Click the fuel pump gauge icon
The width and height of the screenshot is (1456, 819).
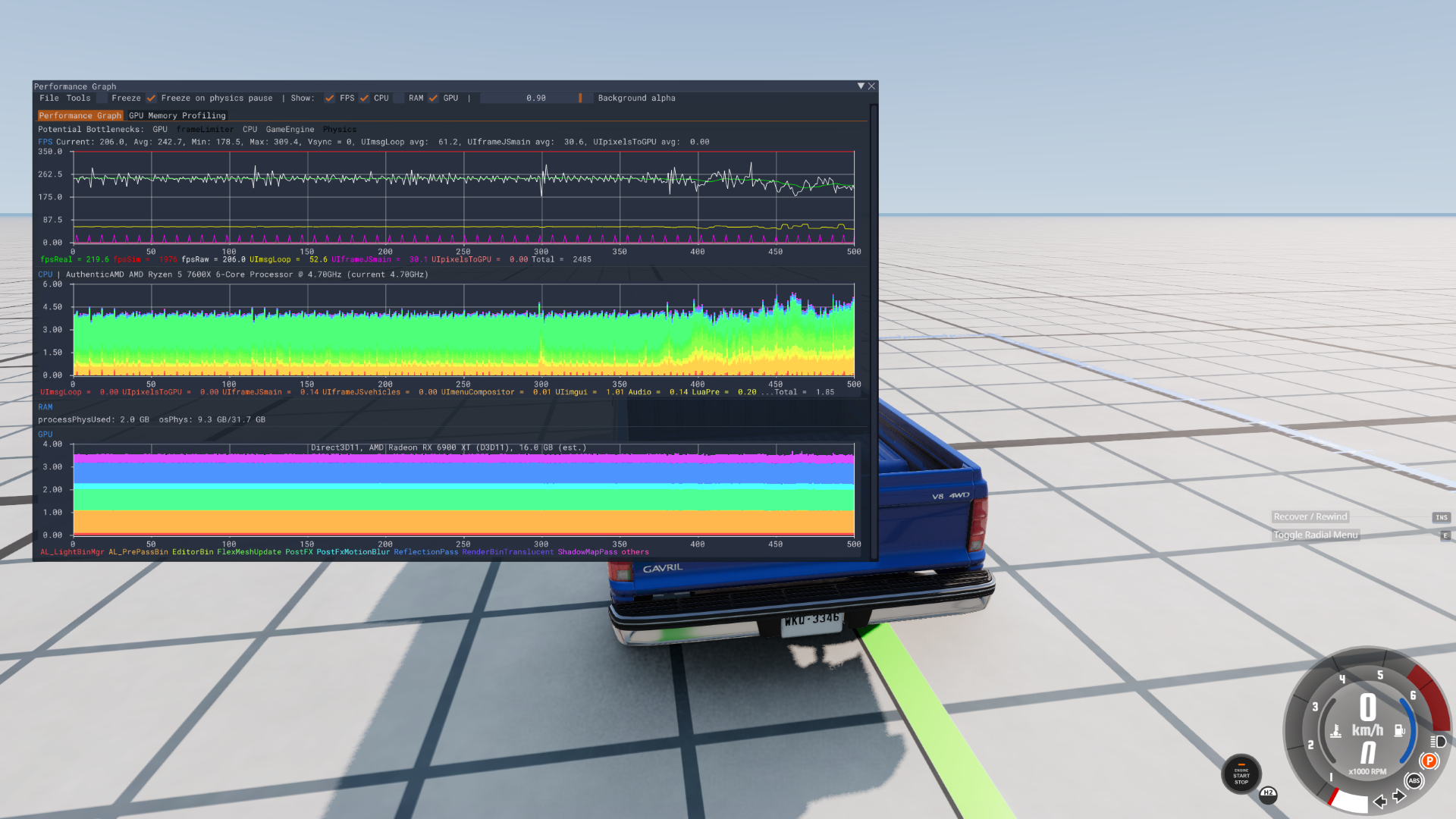click(x=1399, y=730)
